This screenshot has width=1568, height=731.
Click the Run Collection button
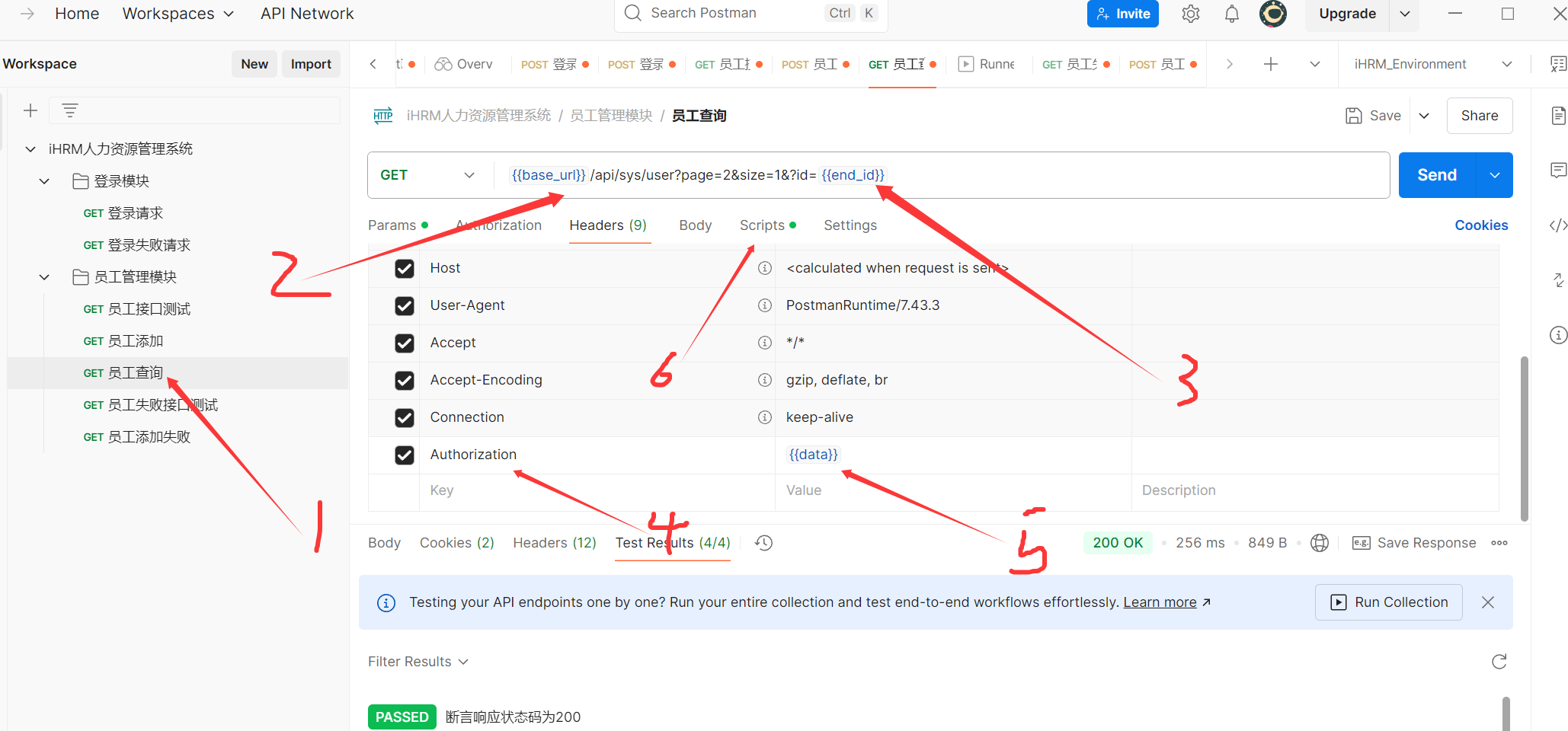1389,602
